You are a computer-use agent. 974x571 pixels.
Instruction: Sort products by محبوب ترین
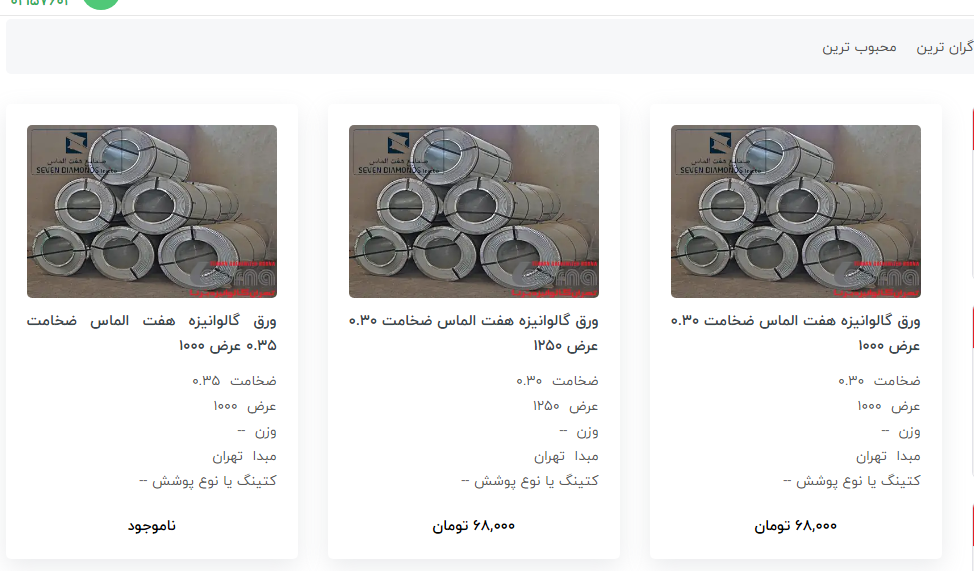pos(859,48)
